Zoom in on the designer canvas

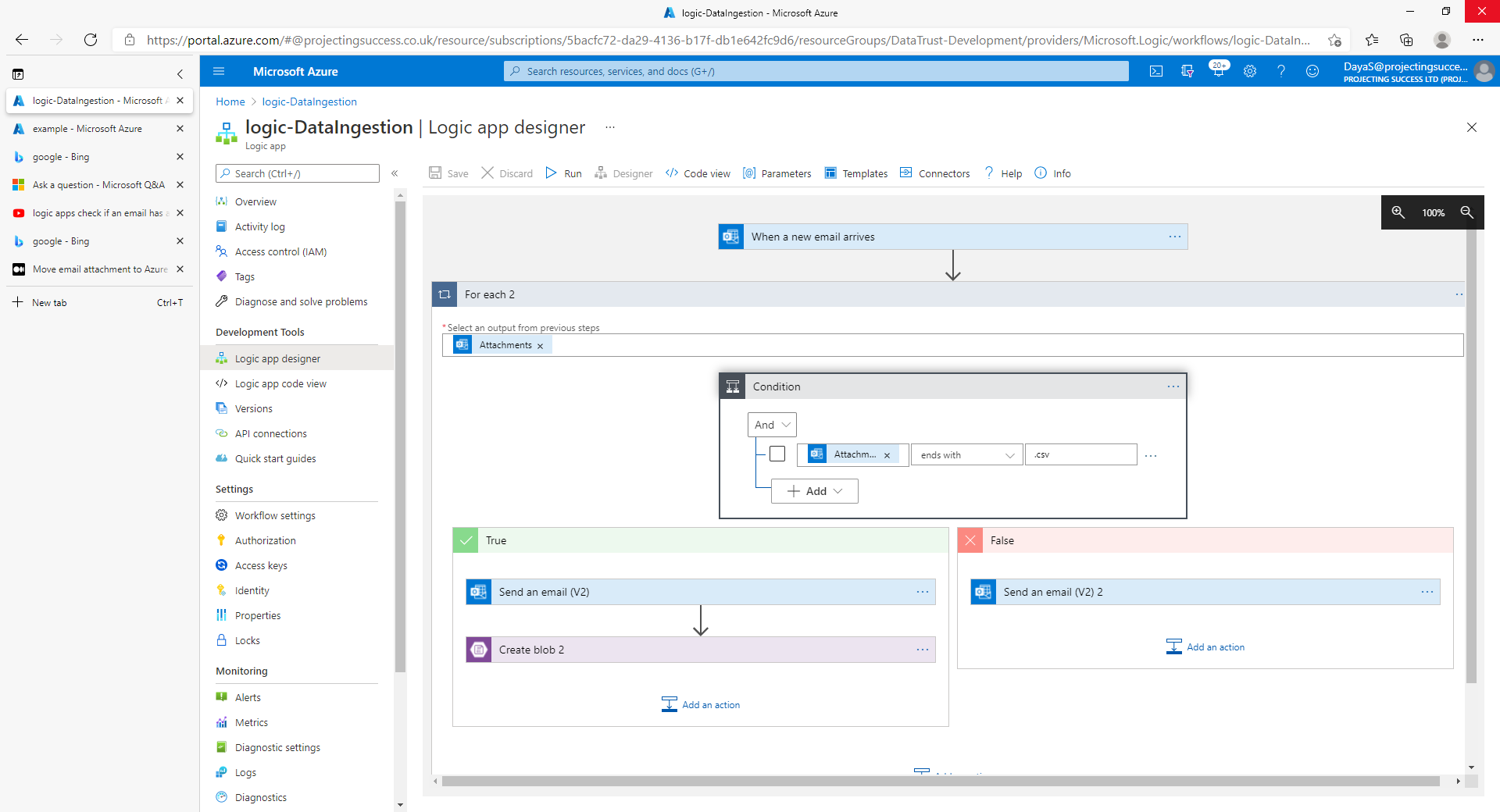pyautogui.click(x=1398, y=212)
